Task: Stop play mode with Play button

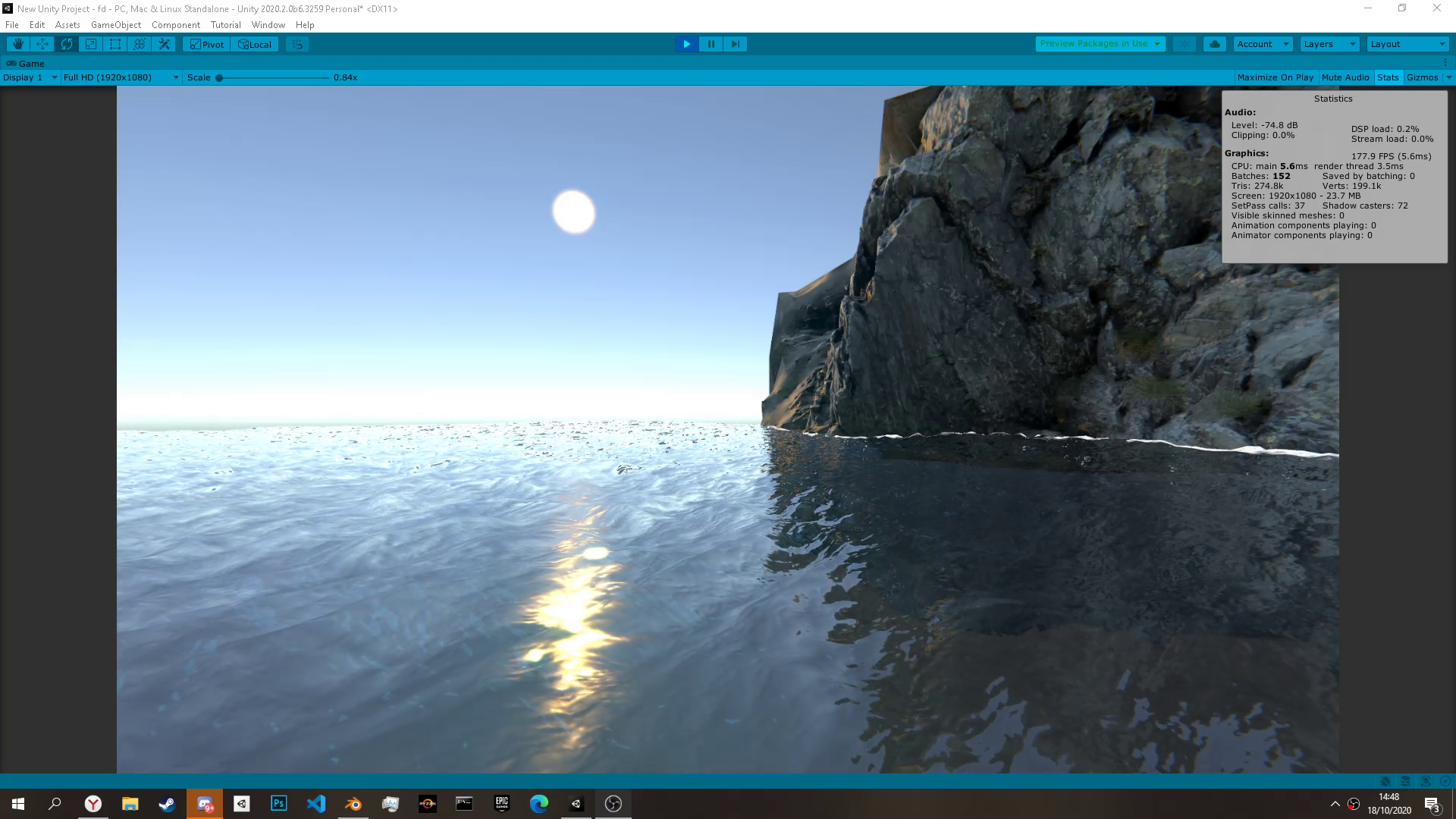Action: coord(686,44)
